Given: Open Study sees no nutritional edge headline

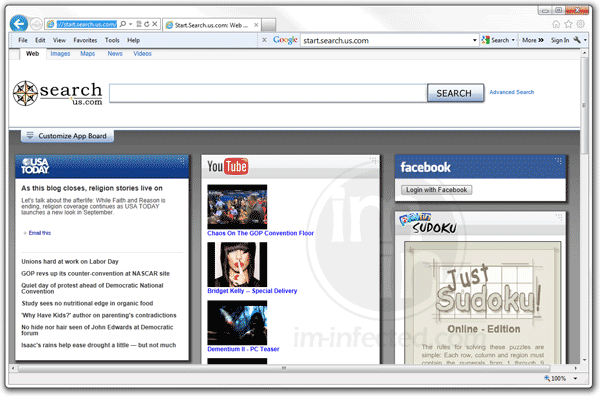Looking at the screenshot, I should [x=87, y=303].
